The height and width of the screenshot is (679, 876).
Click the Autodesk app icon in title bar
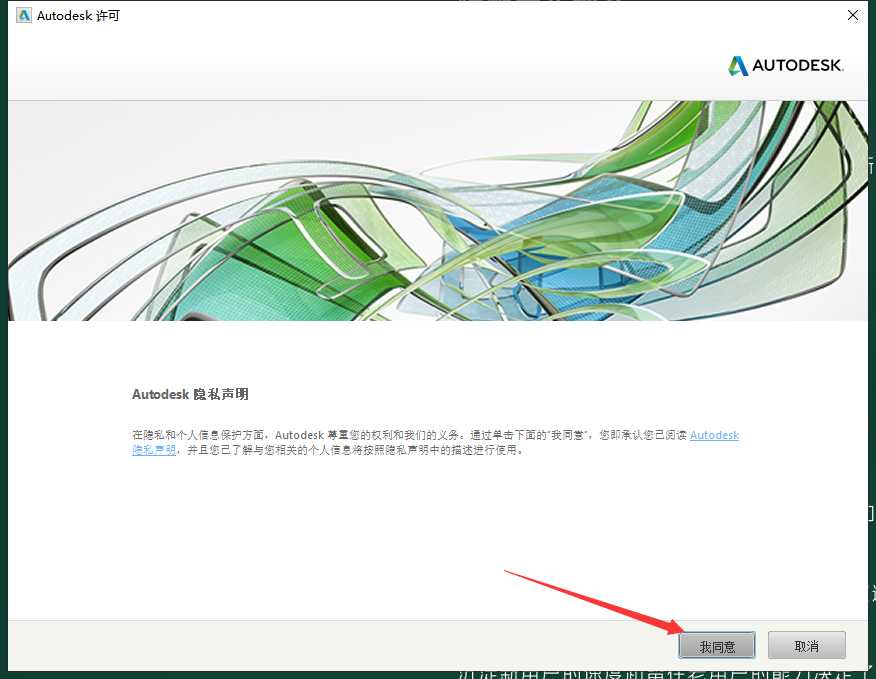click(23, 15)
